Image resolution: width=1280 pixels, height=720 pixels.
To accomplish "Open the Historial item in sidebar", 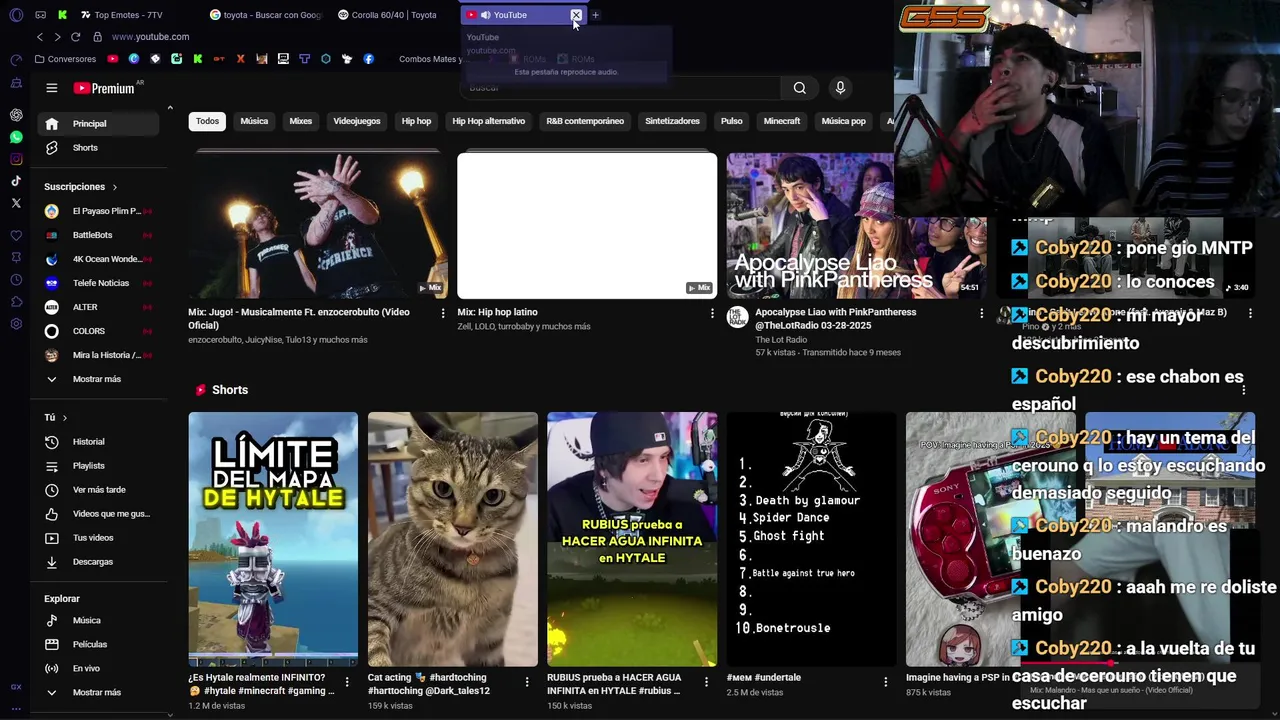I will [98, 442].
